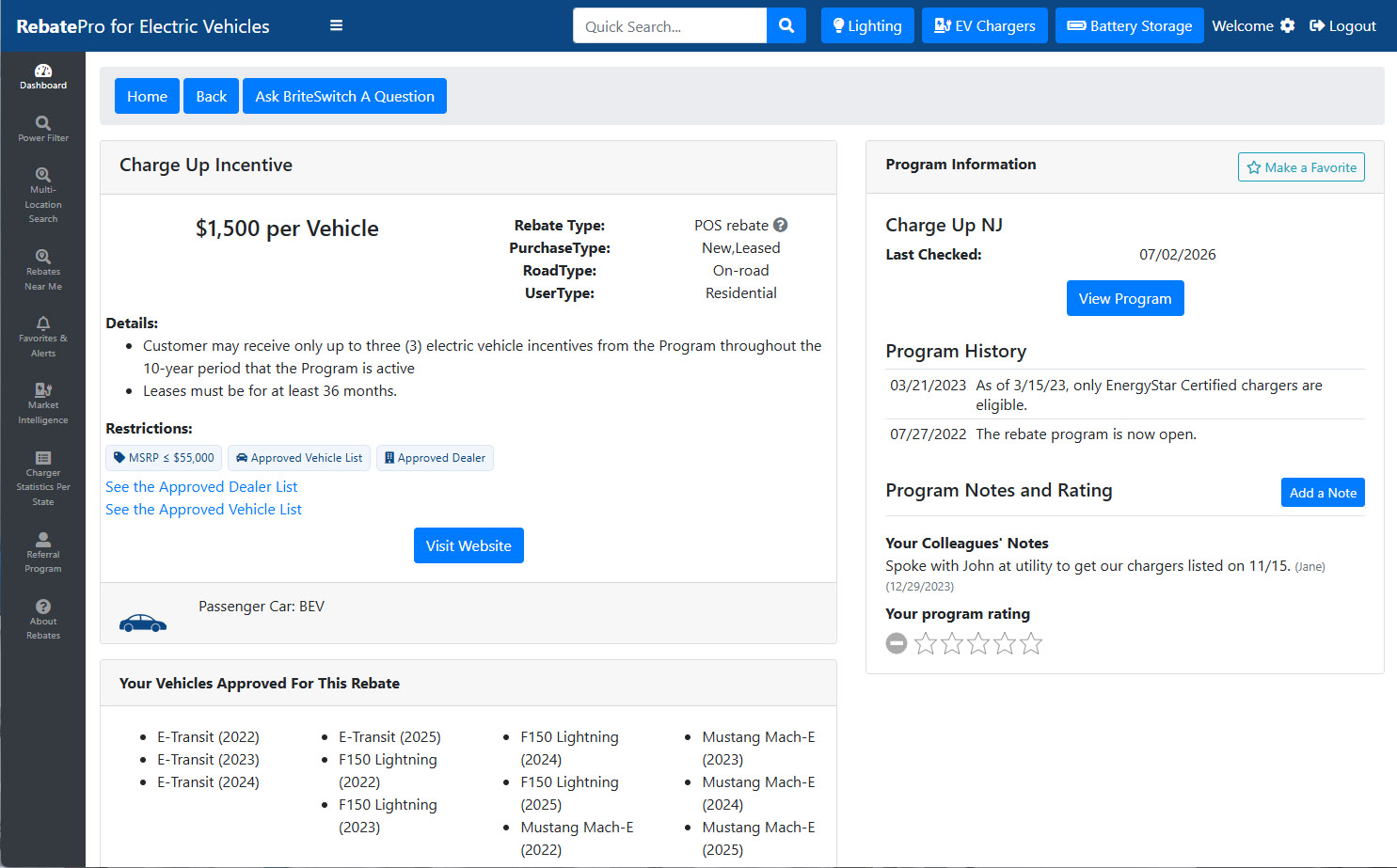Switch to the Battery Storage section
The width and height of the screenshot is (1397, 868).
point(1130,25)
